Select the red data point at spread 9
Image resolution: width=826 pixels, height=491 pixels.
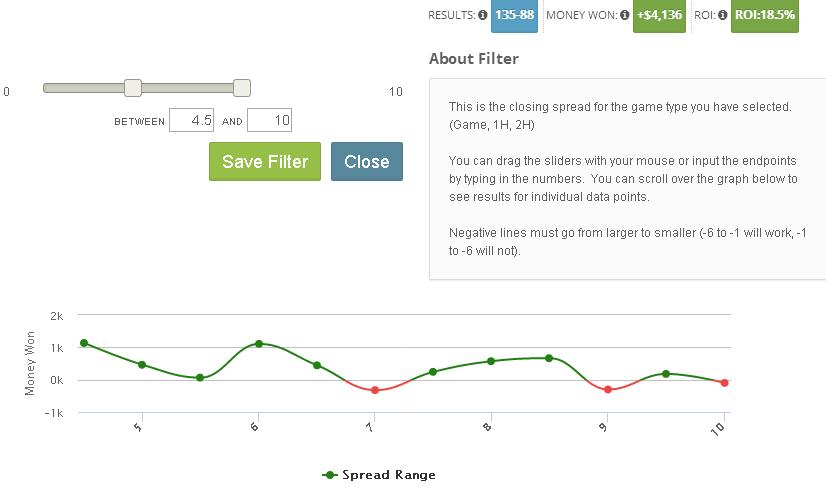pos(608,390)
